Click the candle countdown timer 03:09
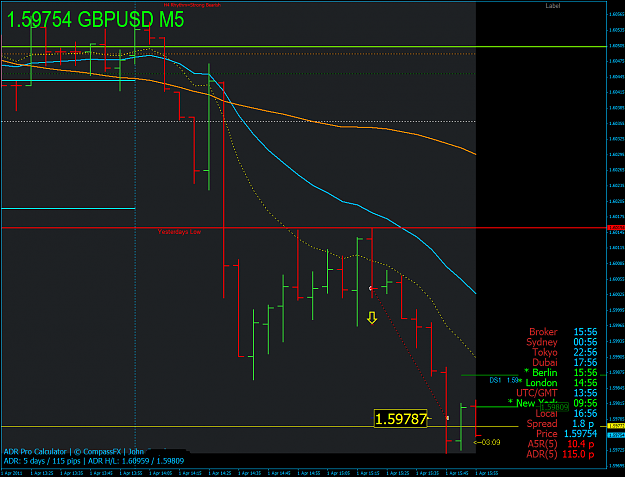Viewport: 625px width, 477px height. (487, 442)
